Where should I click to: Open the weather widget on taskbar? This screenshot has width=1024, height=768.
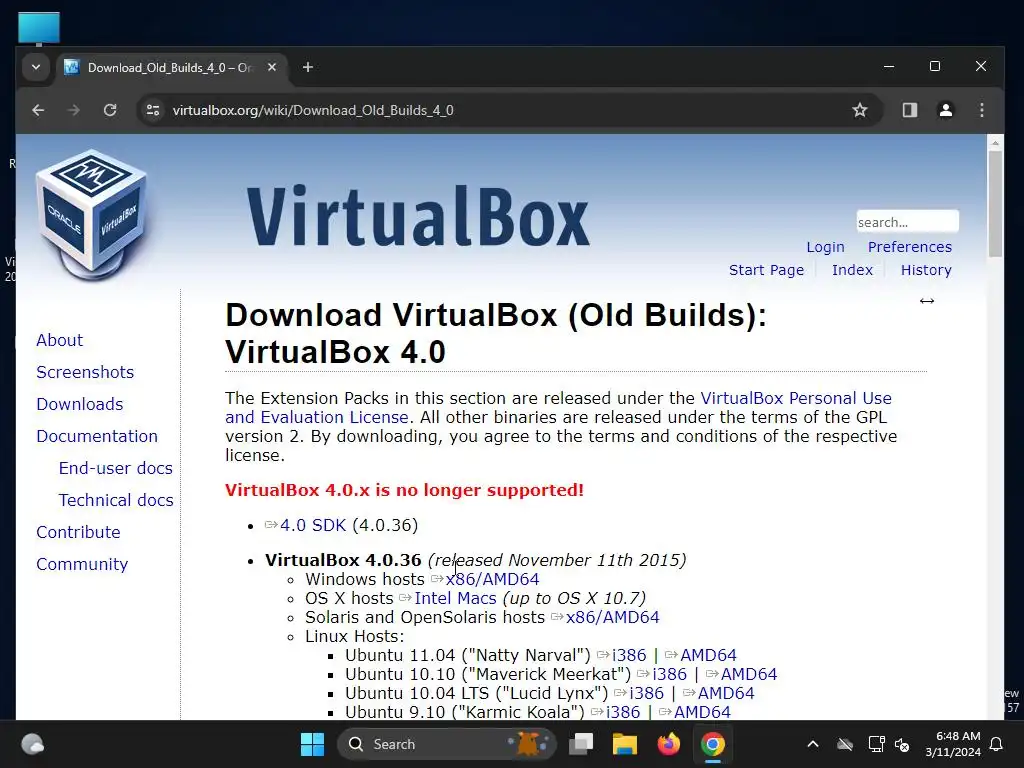(x=33, y=744)
